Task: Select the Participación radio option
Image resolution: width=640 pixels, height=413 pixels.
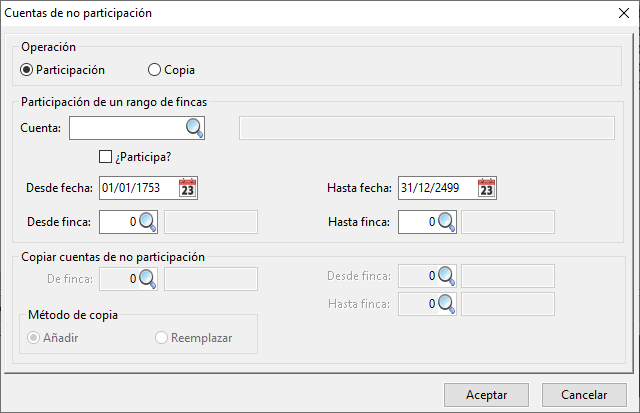Action: pos(27,70)
